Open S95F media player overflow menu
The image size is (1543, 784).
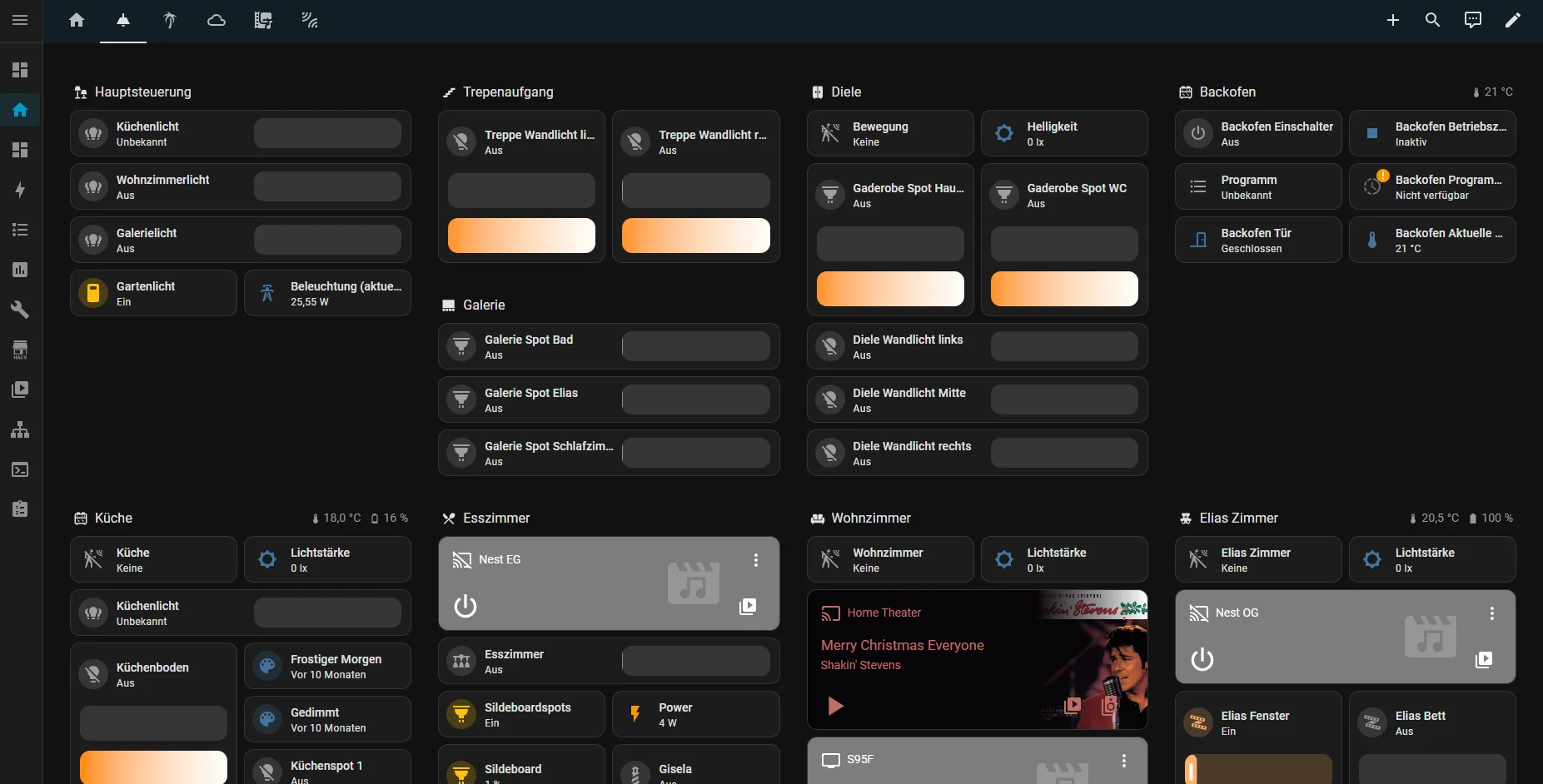point(1123,761)
